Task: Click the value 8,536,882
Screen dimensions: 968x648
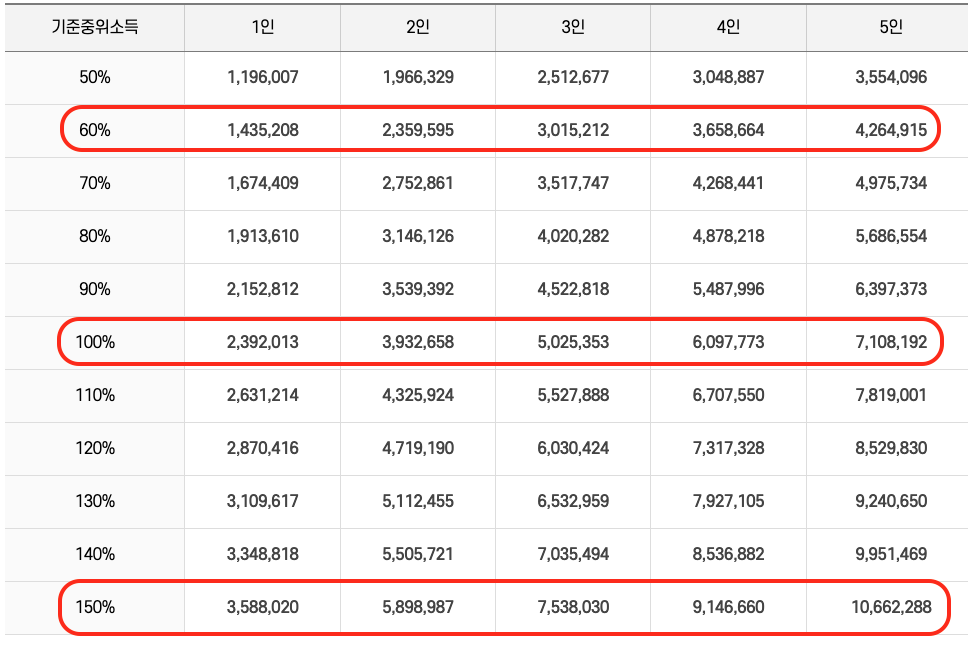Action: 728,554
